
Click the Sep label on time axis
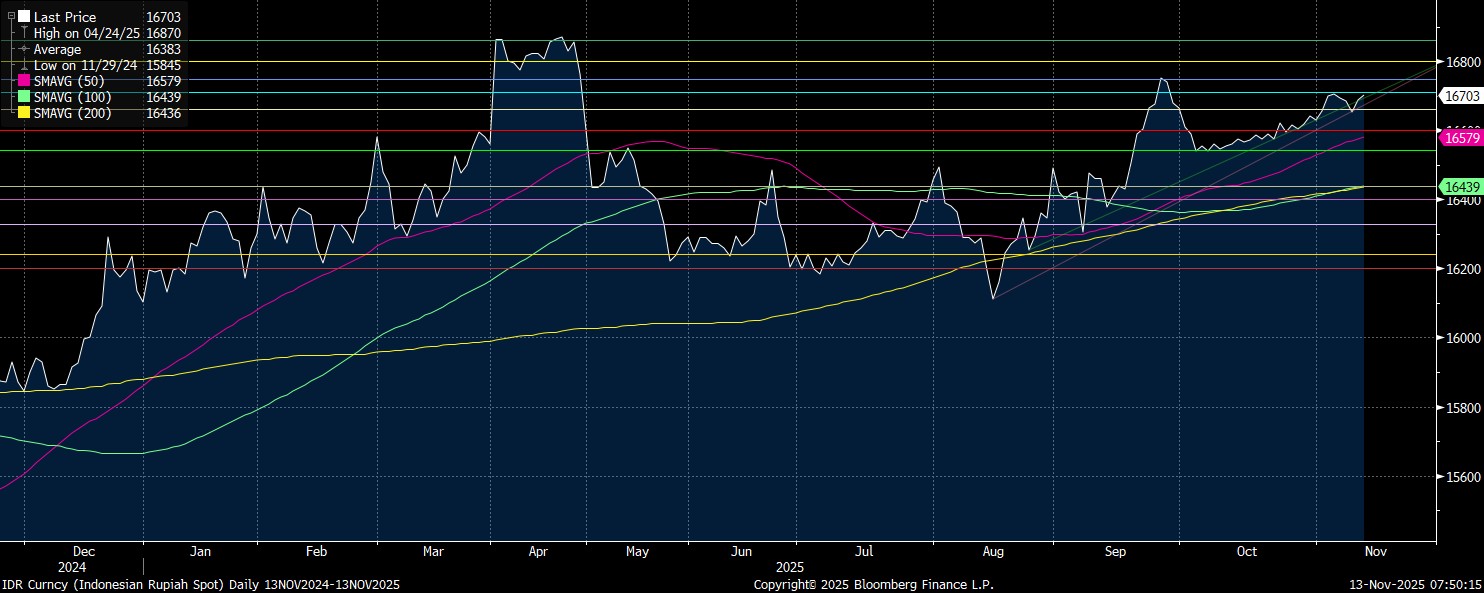click(1115, 552)
